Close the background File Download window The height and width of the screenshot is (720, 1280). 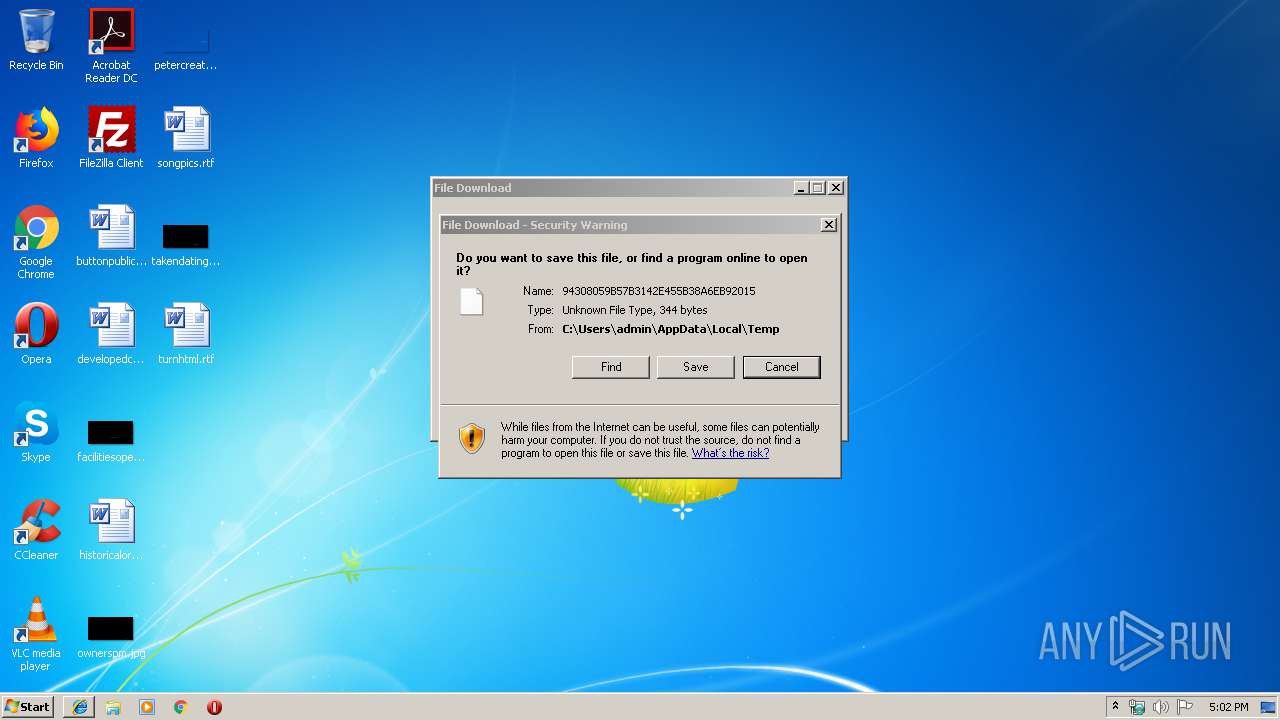click(836, 188)
